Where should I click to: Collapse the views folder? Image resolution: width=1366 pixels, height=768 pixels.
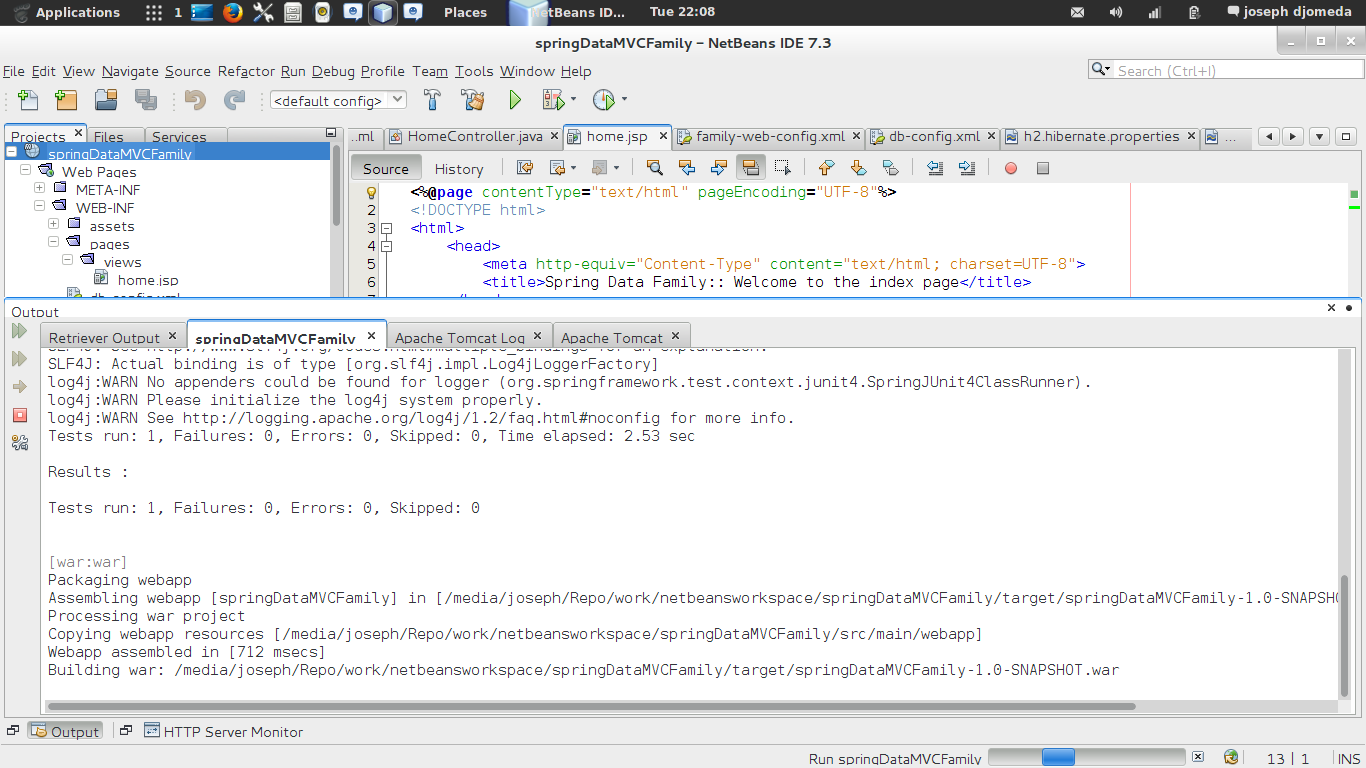point(67,261)
